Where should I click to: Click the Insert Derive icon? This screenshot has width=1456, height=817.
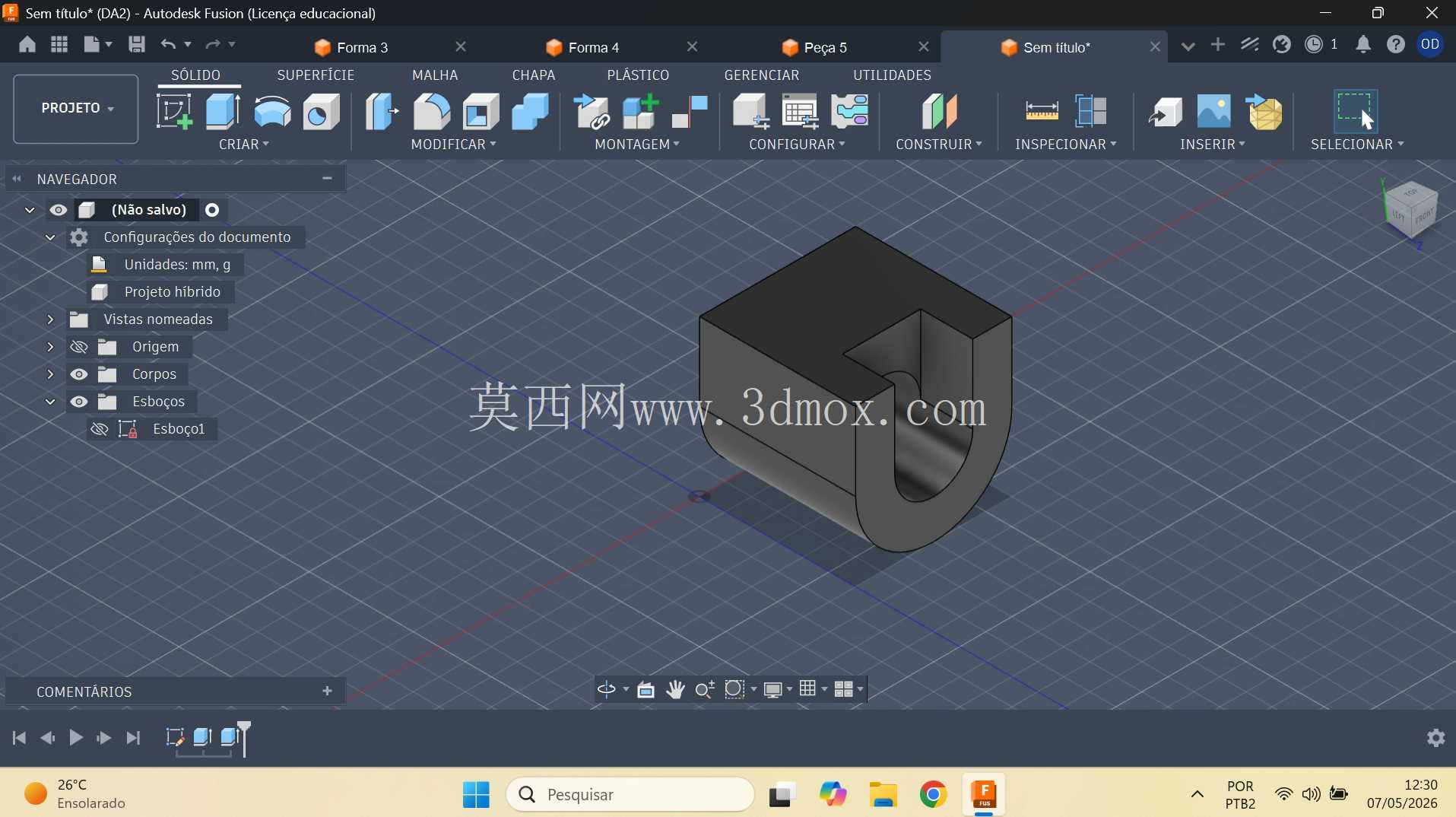(1165, 111)
